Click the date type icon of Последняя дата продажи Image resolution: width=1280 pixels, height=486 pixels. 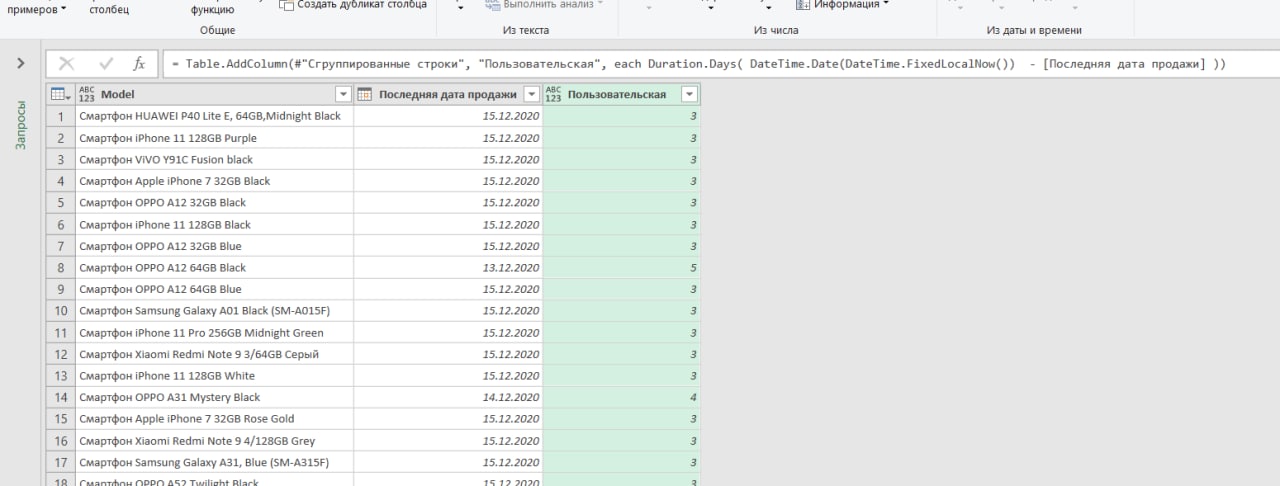click(x=365, y=94)
